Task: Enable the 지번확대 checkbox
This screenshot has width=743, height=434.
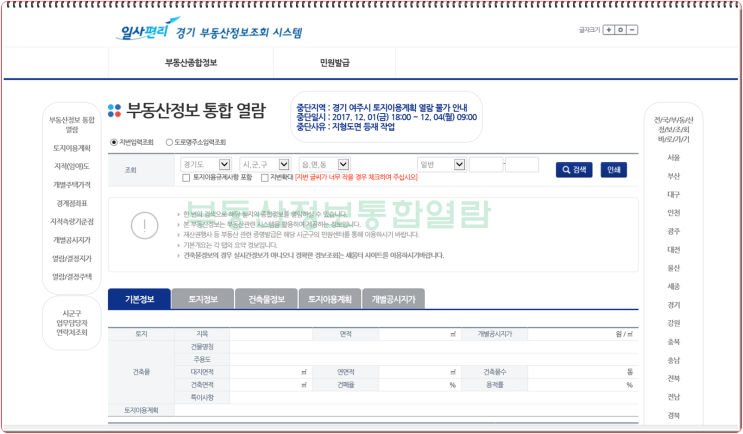Action: (x=265, y=178)
